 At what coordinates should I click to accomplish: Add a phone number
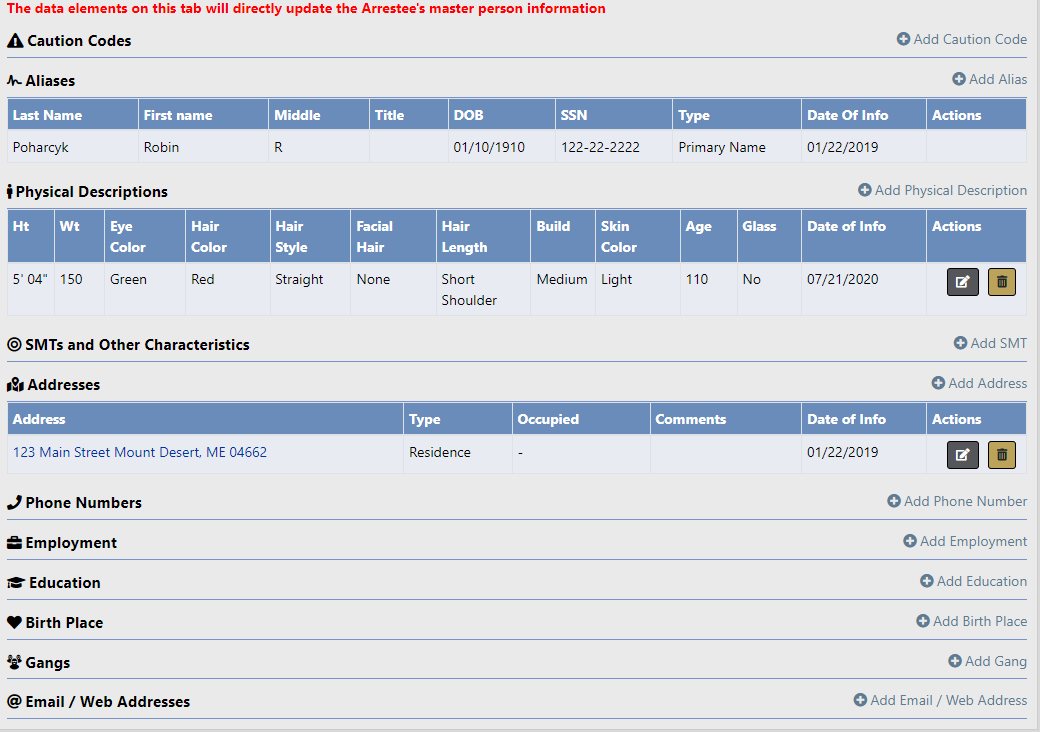point(957,501)
